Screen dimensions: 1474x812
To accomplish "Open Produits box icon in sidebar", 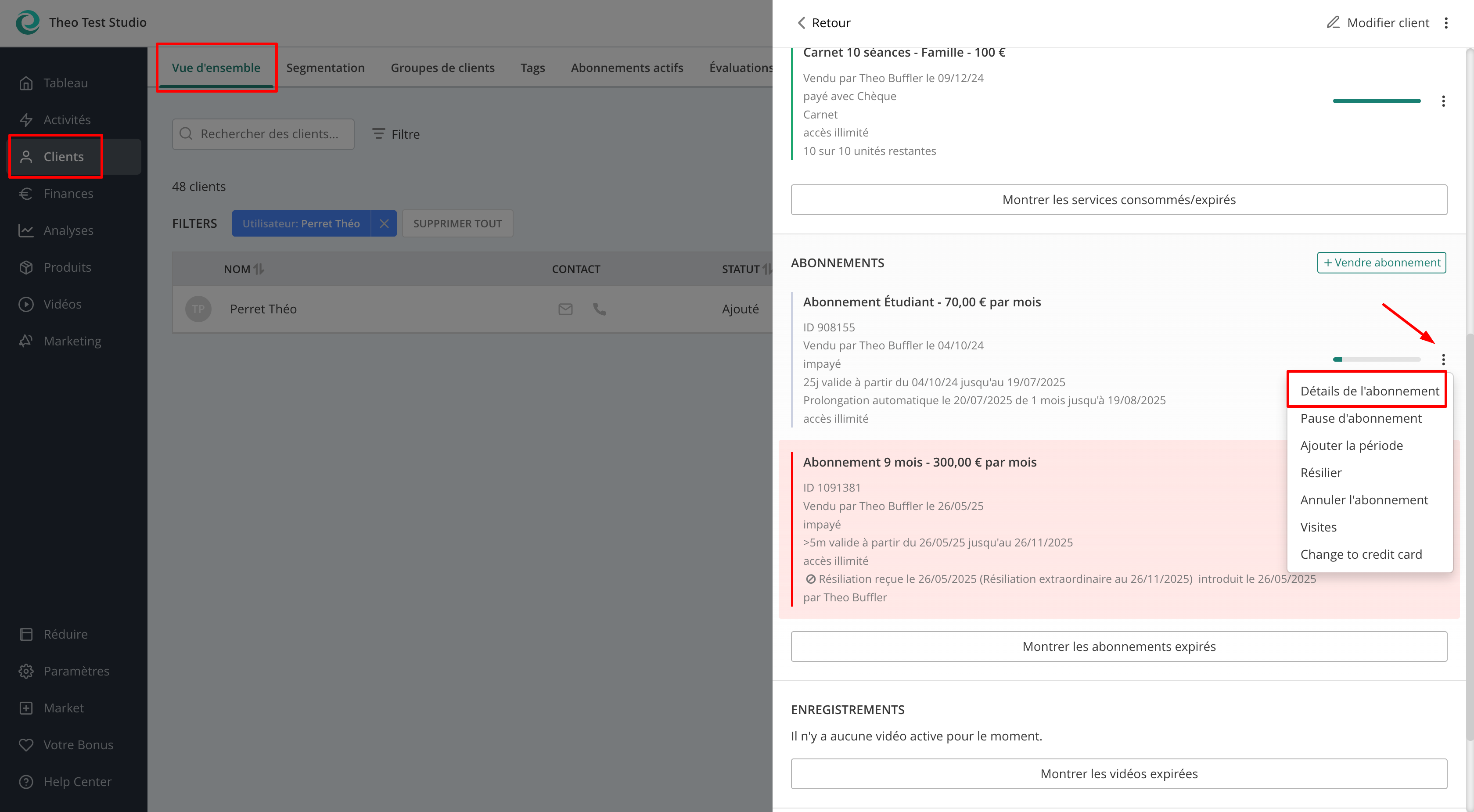I will click(26, 267).
